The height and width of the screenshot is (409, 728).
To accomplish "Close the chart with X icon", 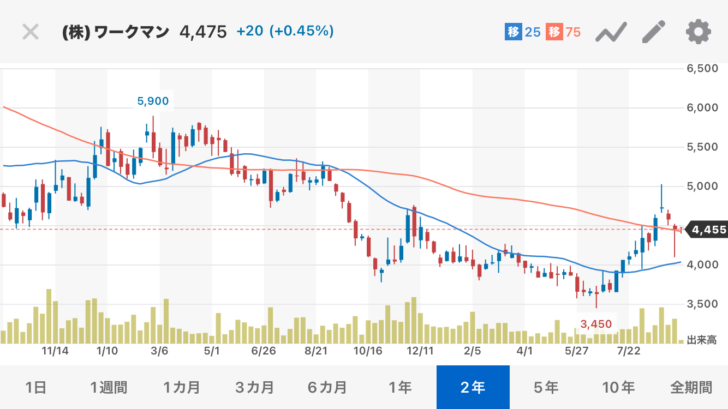I will [x=31, y=31].
